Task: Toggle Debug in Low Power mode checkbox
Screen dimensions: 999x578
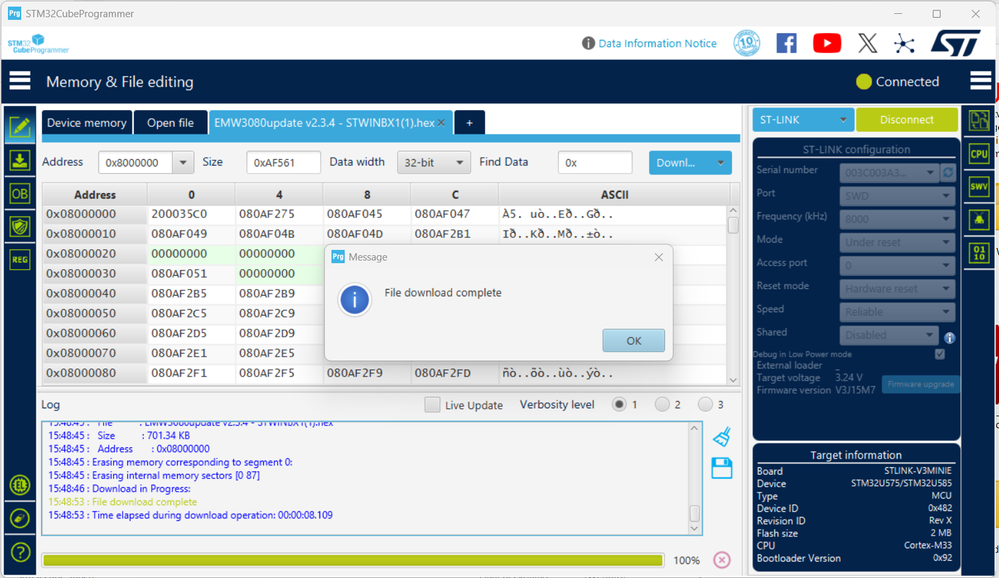Action: pyautogui.click(x=940, y=354)
